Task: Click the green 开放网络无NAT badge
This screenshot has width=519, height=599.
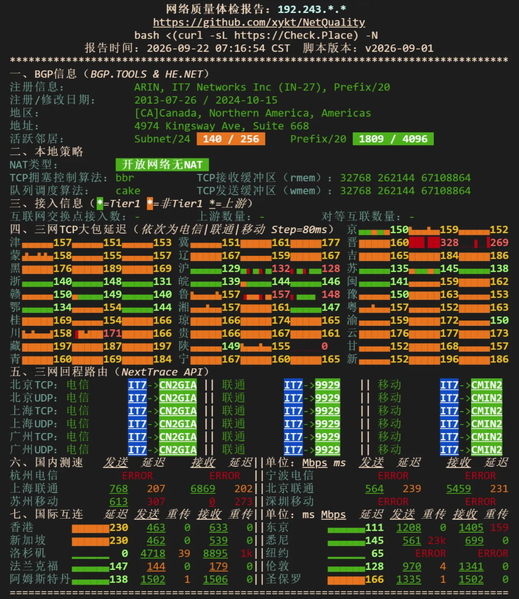Action: tap(162, 165)
